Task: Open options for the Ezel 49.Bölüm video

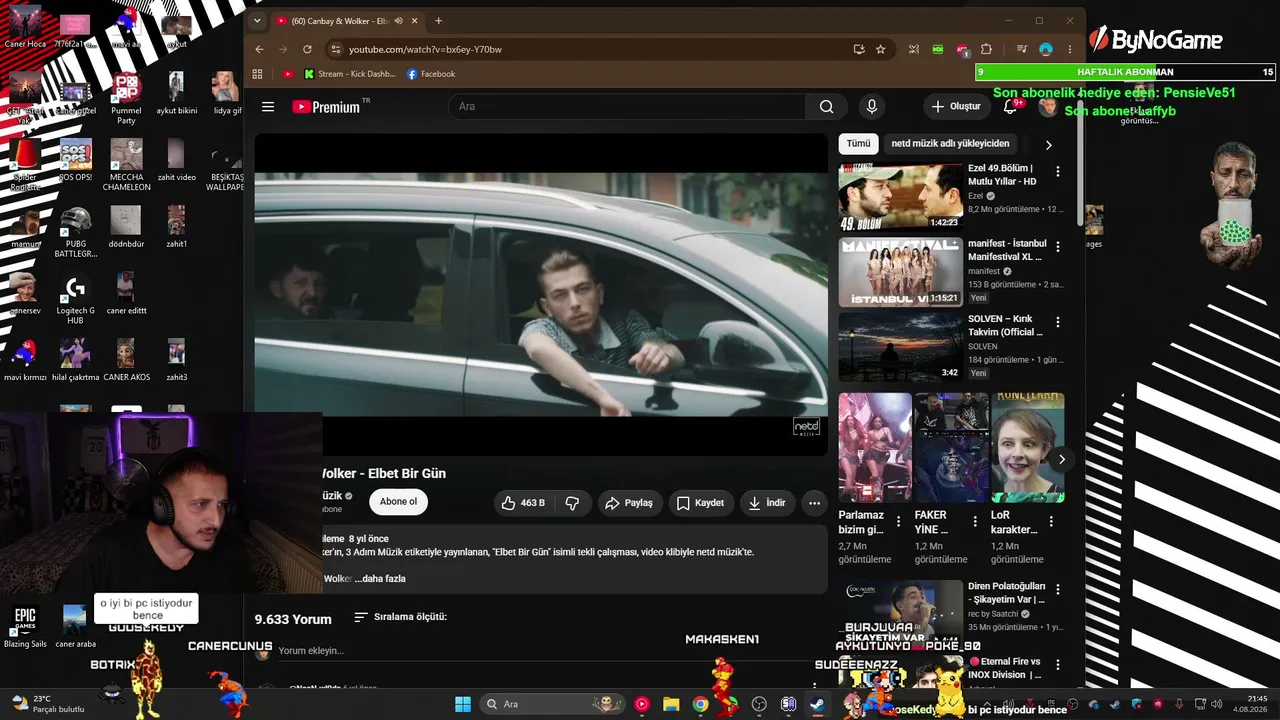Action: coord(1058,172)
